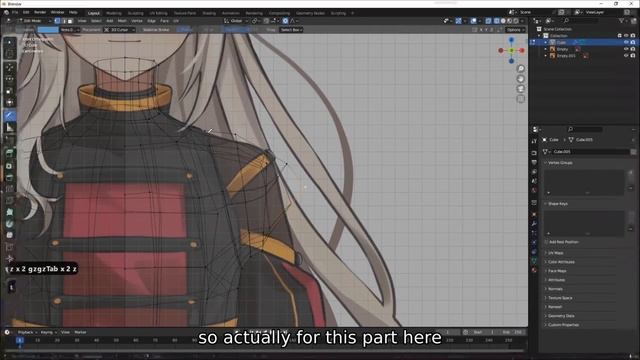Image resolution: width=640 pixels, height=360 pixels.
Task: Open the Vertex menu in viewport header
Action: tap(137, 21)
